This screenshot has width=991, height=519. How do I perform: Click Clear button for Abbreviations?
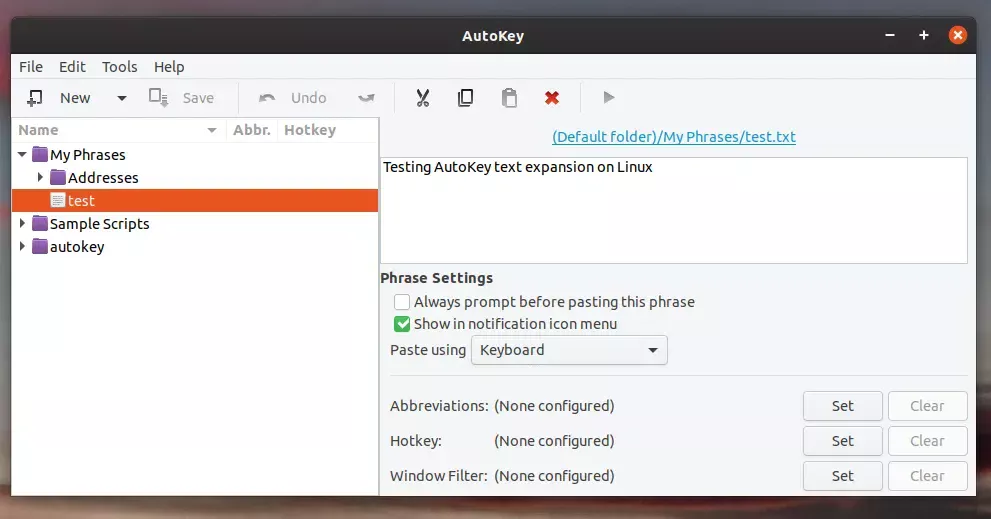(927, 406)
